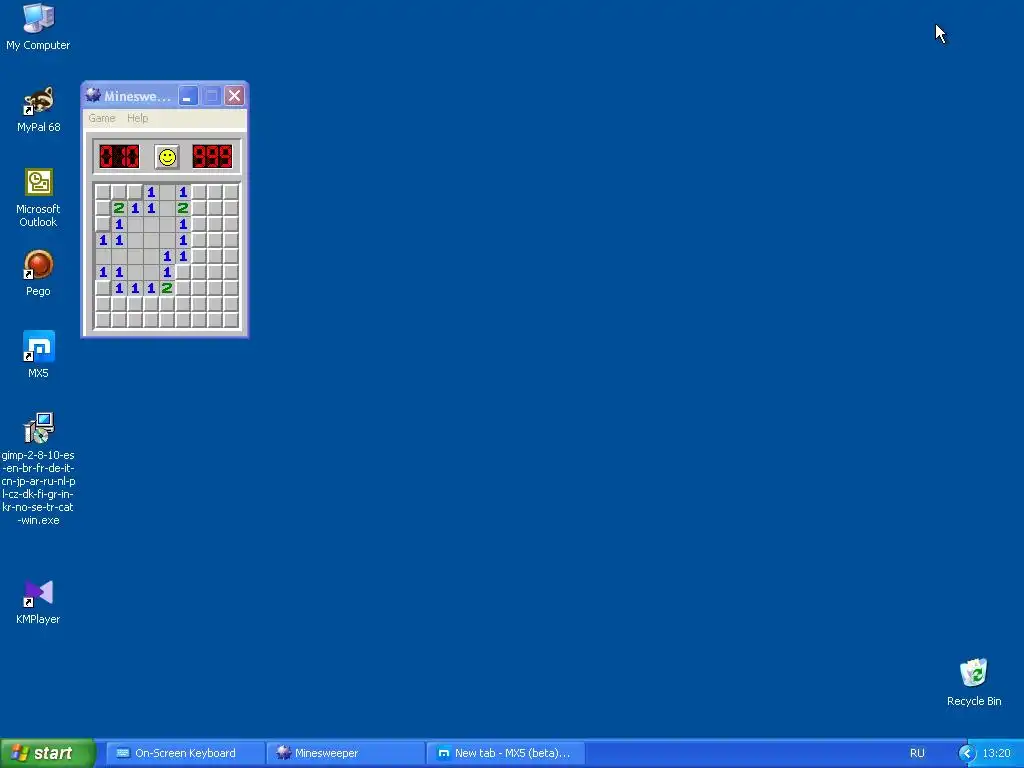Image resolution: width=1024 pixels, height=768 pixels.
Task: Click the red 999 timer display
Action: [x=212, y=157]
